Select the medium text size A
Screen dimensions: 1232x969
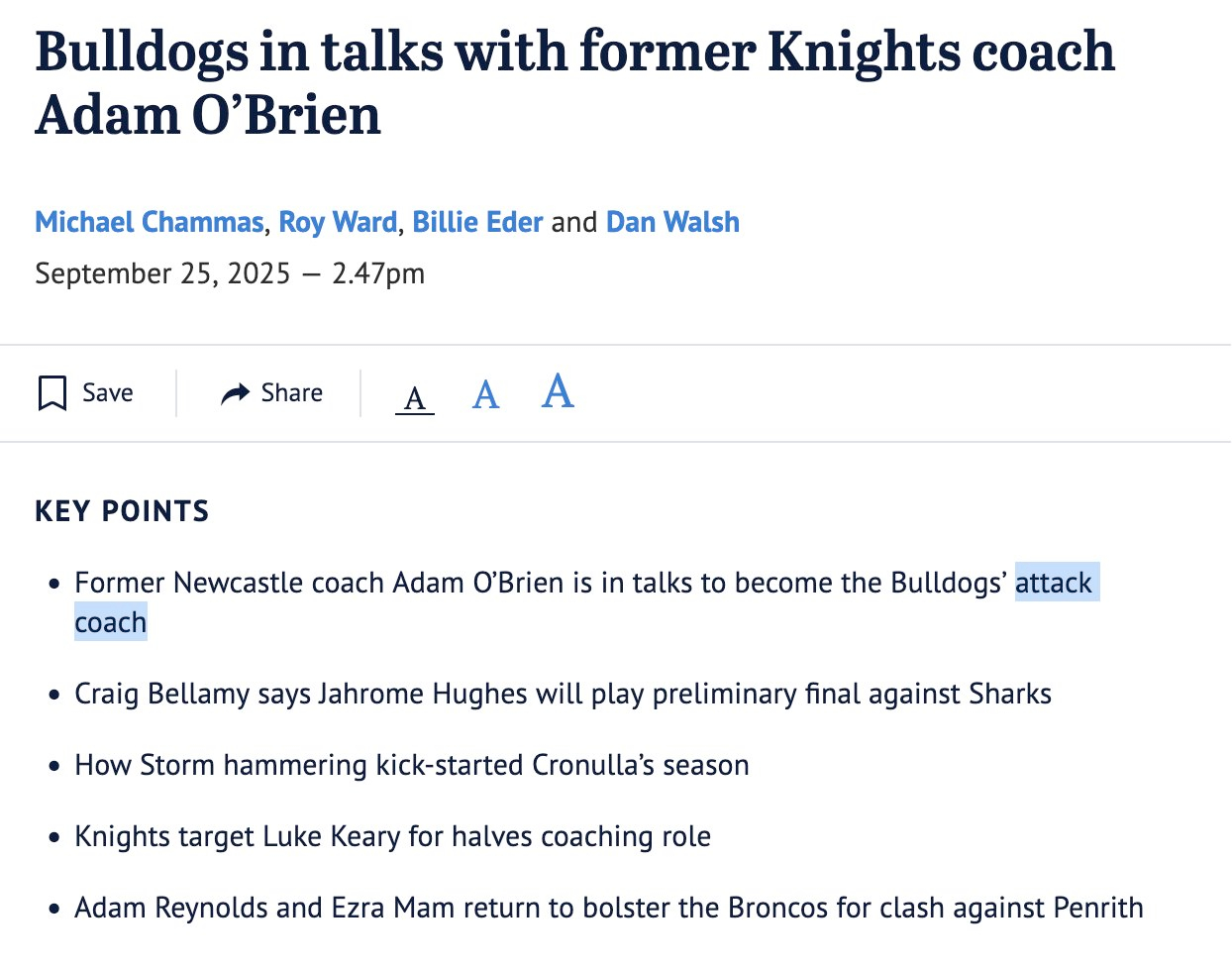point(485,395)
